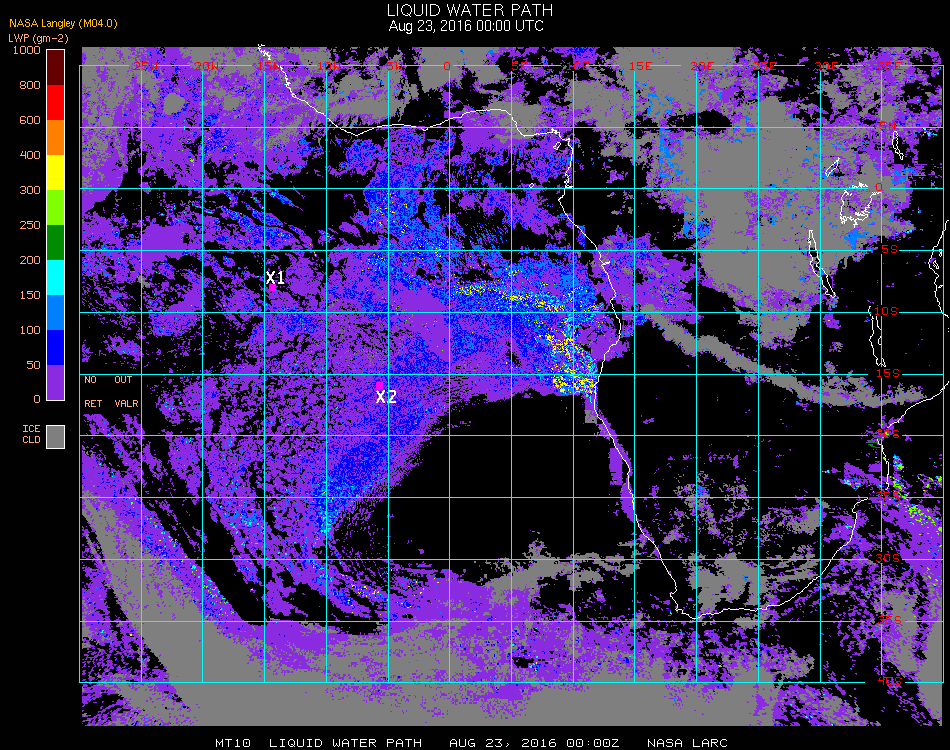Click the orange 400-600 legend swatch
950x750 pixels.
(56, 138)
